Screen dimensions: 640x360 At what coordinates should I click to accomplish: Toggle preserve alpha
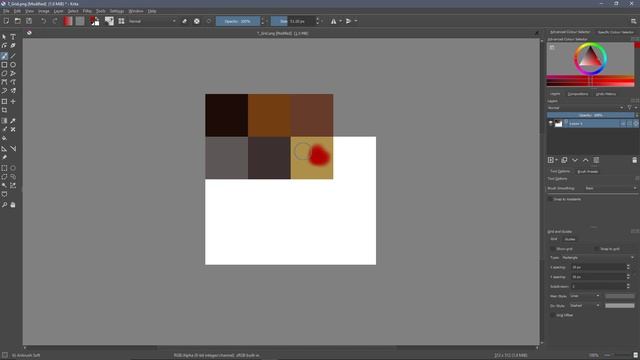tap(197, 21)
